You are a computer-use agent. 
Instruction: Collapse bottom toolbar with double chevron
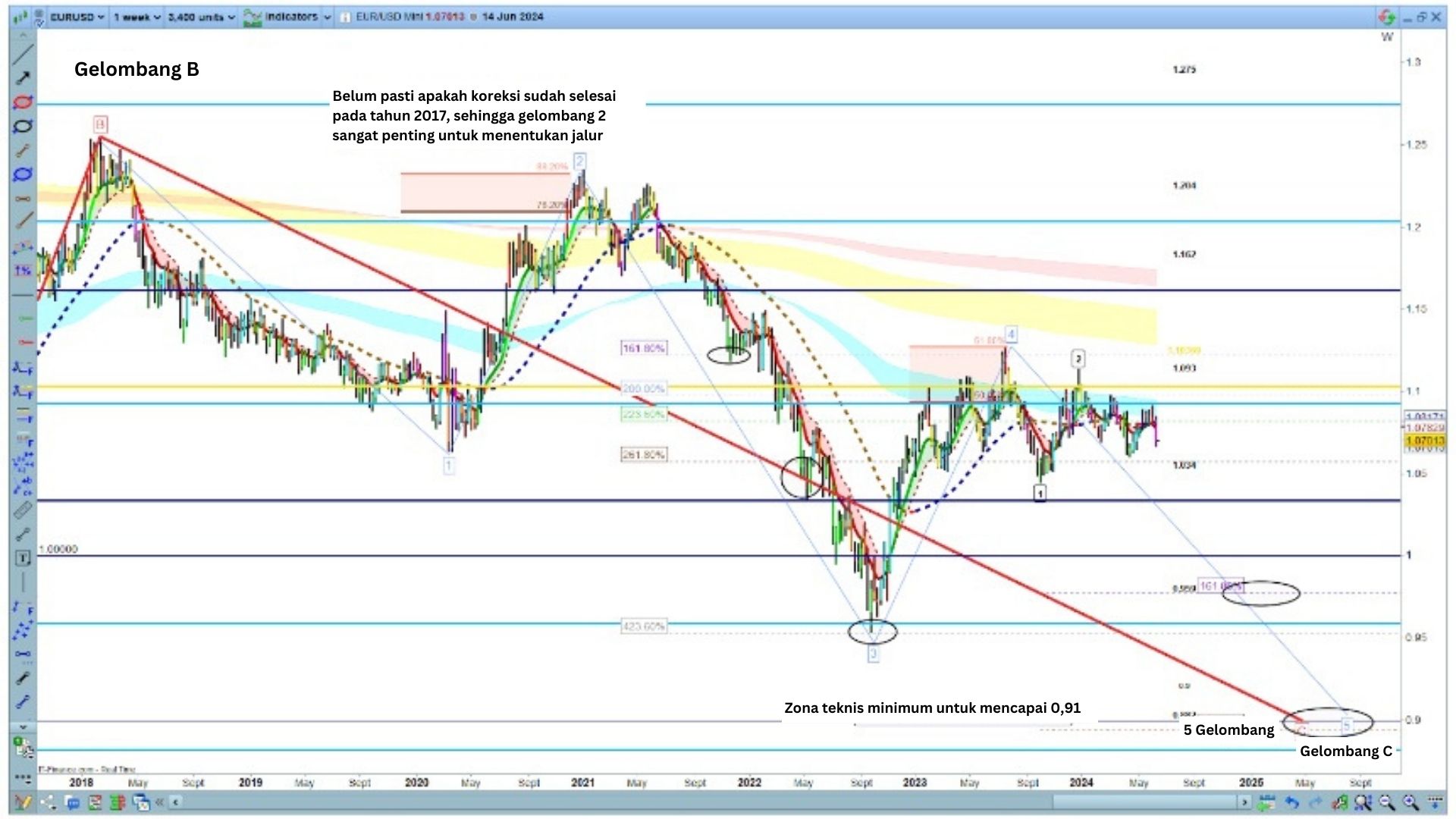click(160, 802)
